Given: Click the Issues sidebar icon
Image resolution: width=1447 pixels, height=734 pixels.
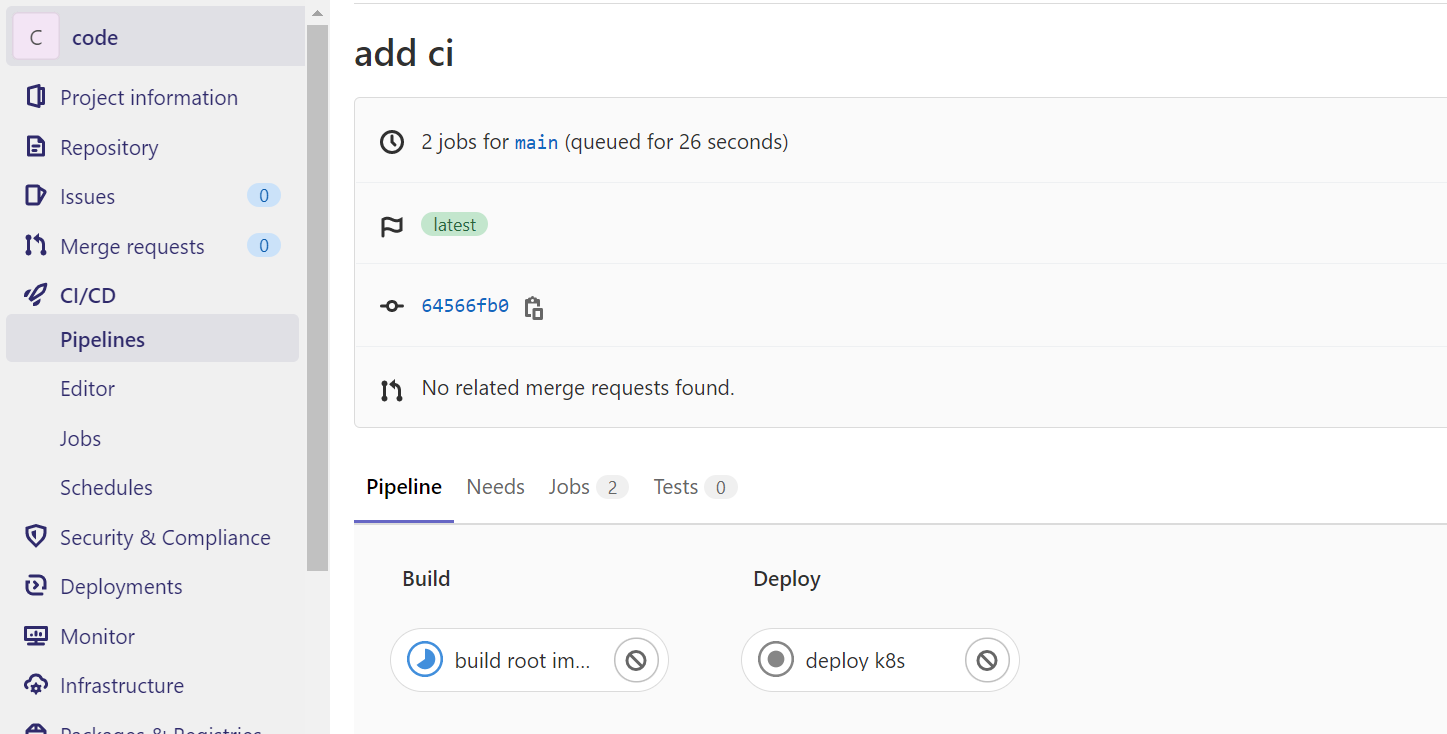Looking at the screenshot, I should pos(36,196).
